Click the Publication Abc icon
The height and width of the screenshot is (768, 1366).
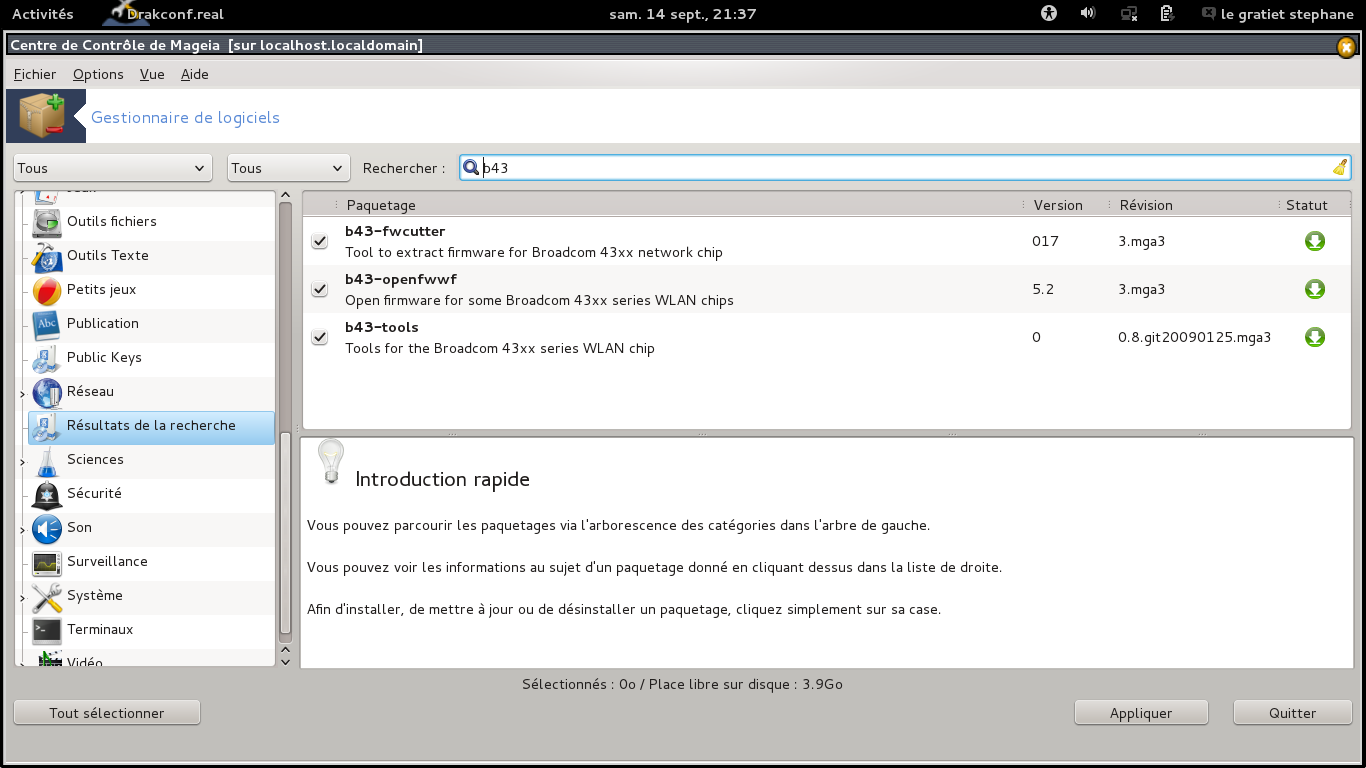[47, 324]
